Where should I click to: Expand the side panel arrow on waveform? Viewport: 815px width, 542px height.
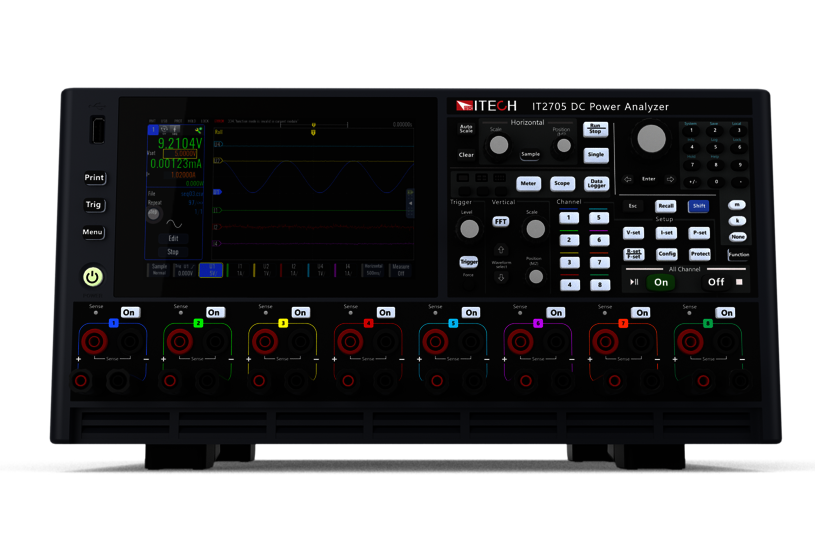pyautogui.click(x=408, y=204)
